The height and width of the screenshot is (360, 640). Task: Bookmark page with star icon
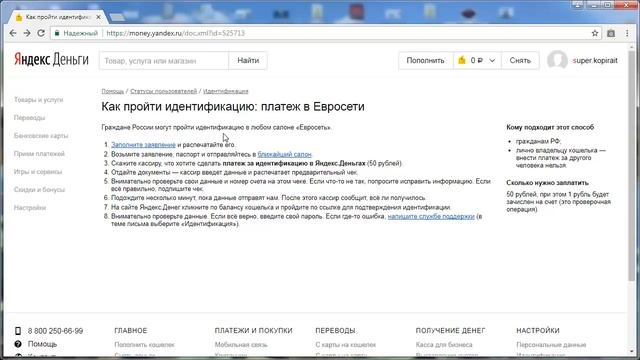click(595, 33)
